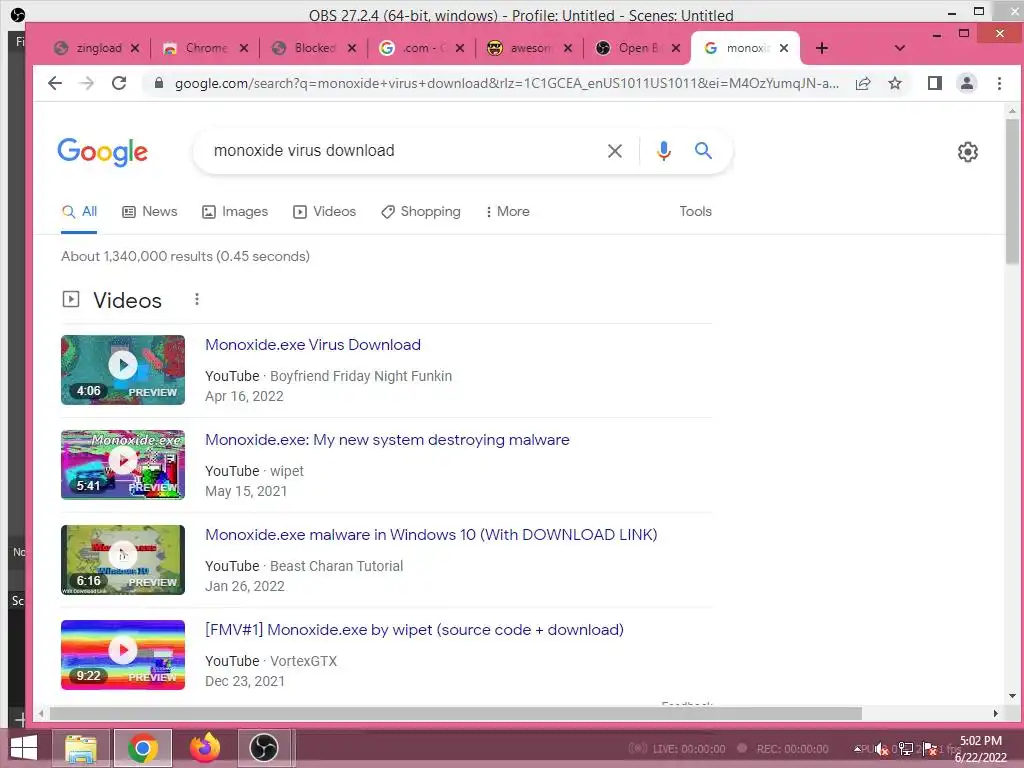
Task: Open a new Chrome tab
Action: tap(822, 48)
